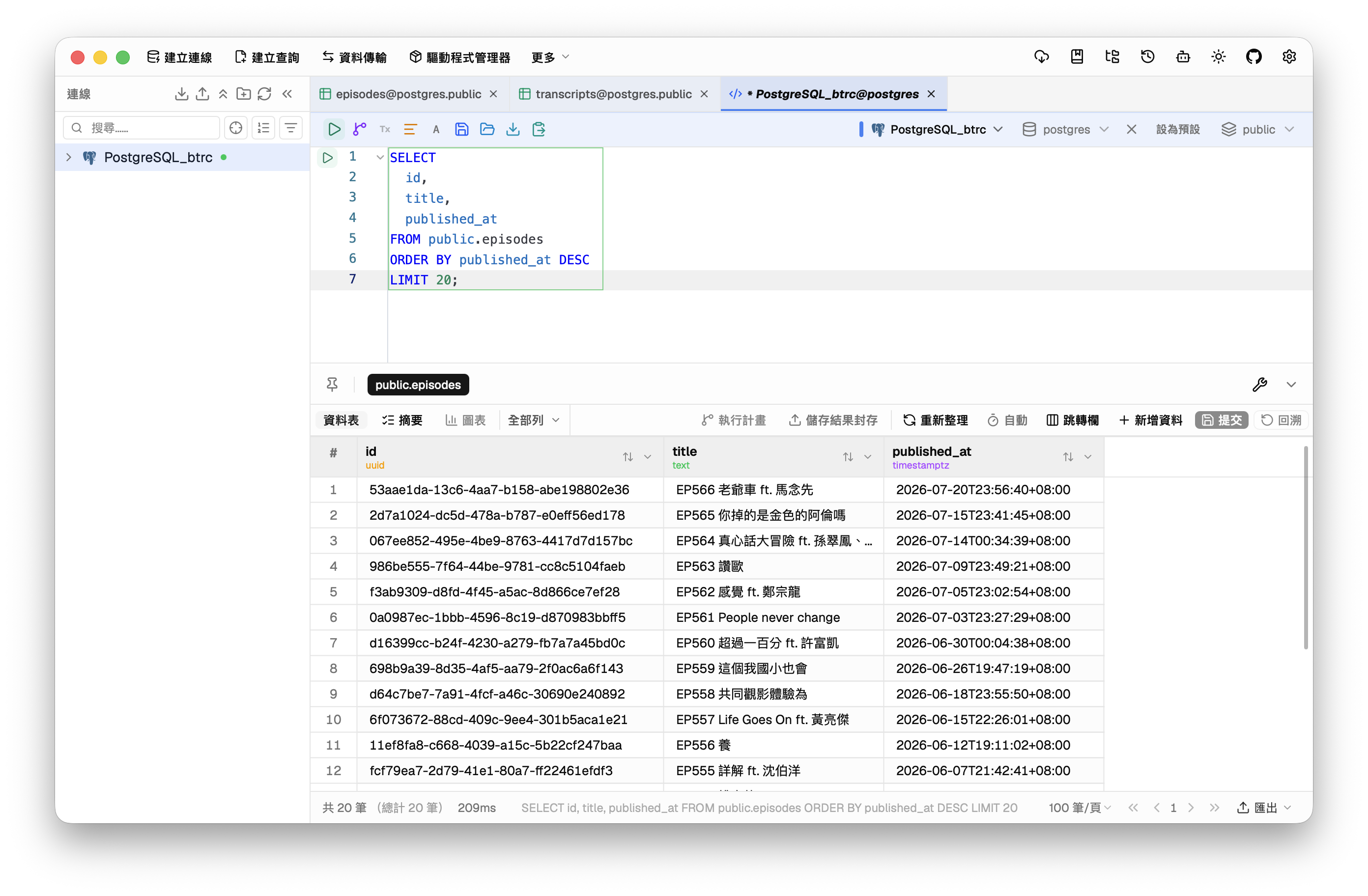Open 資料傳輸 data transfer
The height and width of the screenshot is (896, 1368).
[x=355, y=57]
